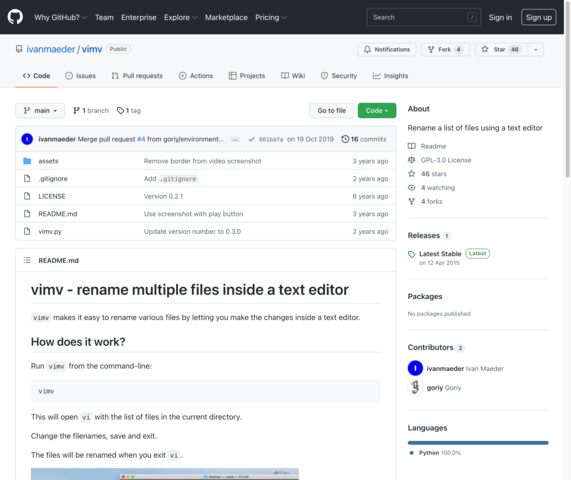Click the fork icon in Fork button
Viewport: 571px width, 480px height.
pyautogui.click(x=431, y=49)
